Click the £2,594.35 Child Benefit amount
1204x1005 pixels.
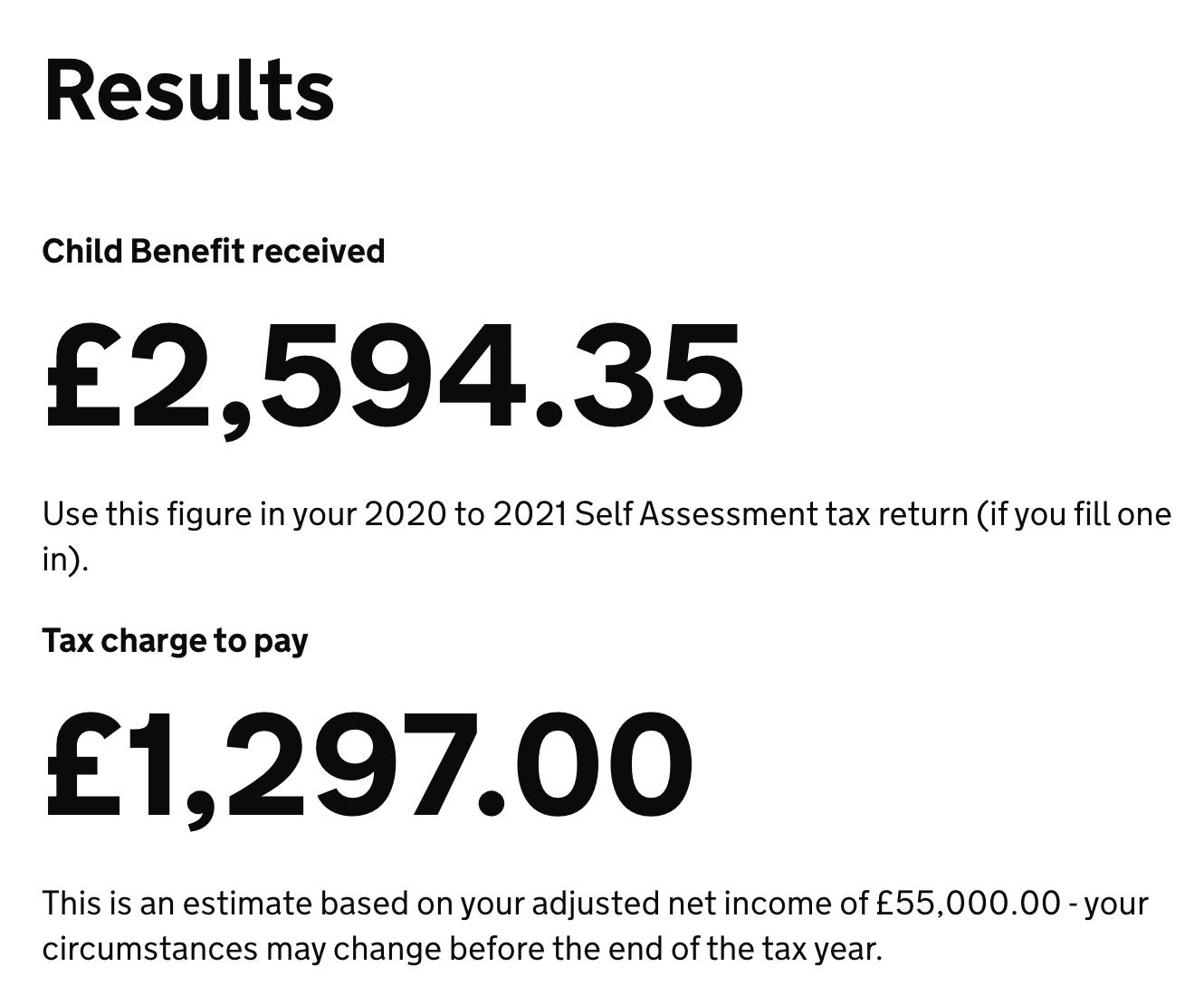tap(394, 374)
